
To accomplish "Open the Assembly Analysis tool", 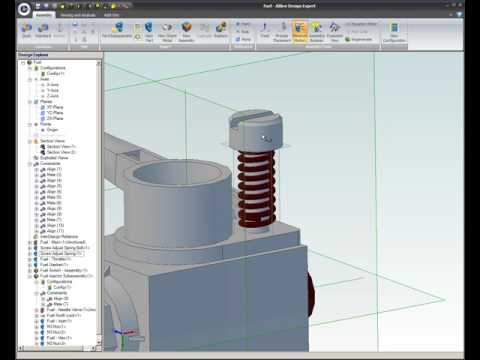I will [x=317, y=32].
